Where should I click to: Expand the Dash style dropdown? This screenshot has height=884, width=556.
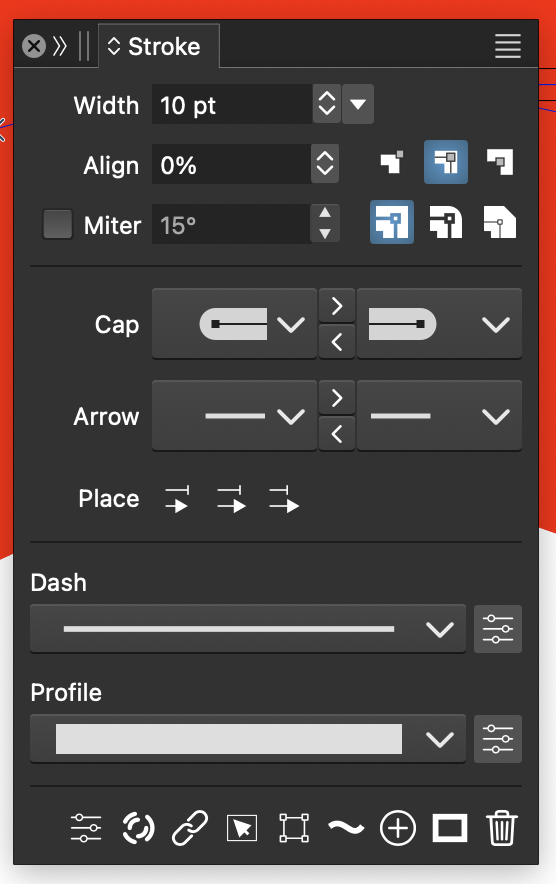coord(248,629)
